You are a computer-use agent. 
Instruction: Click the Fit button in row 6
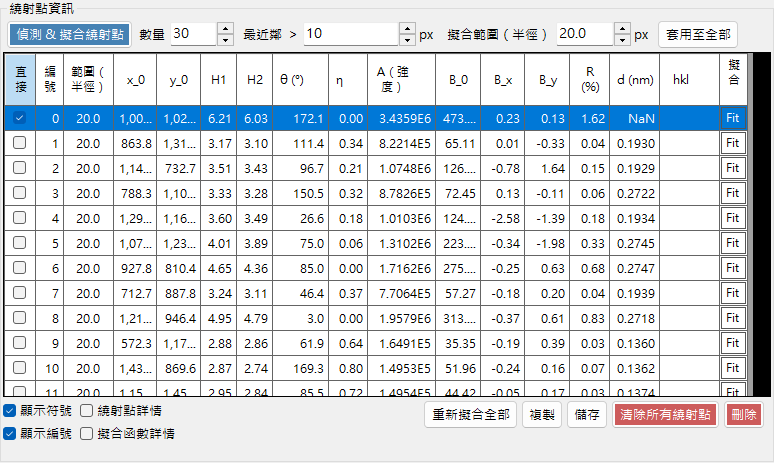(x=733, y=268)
